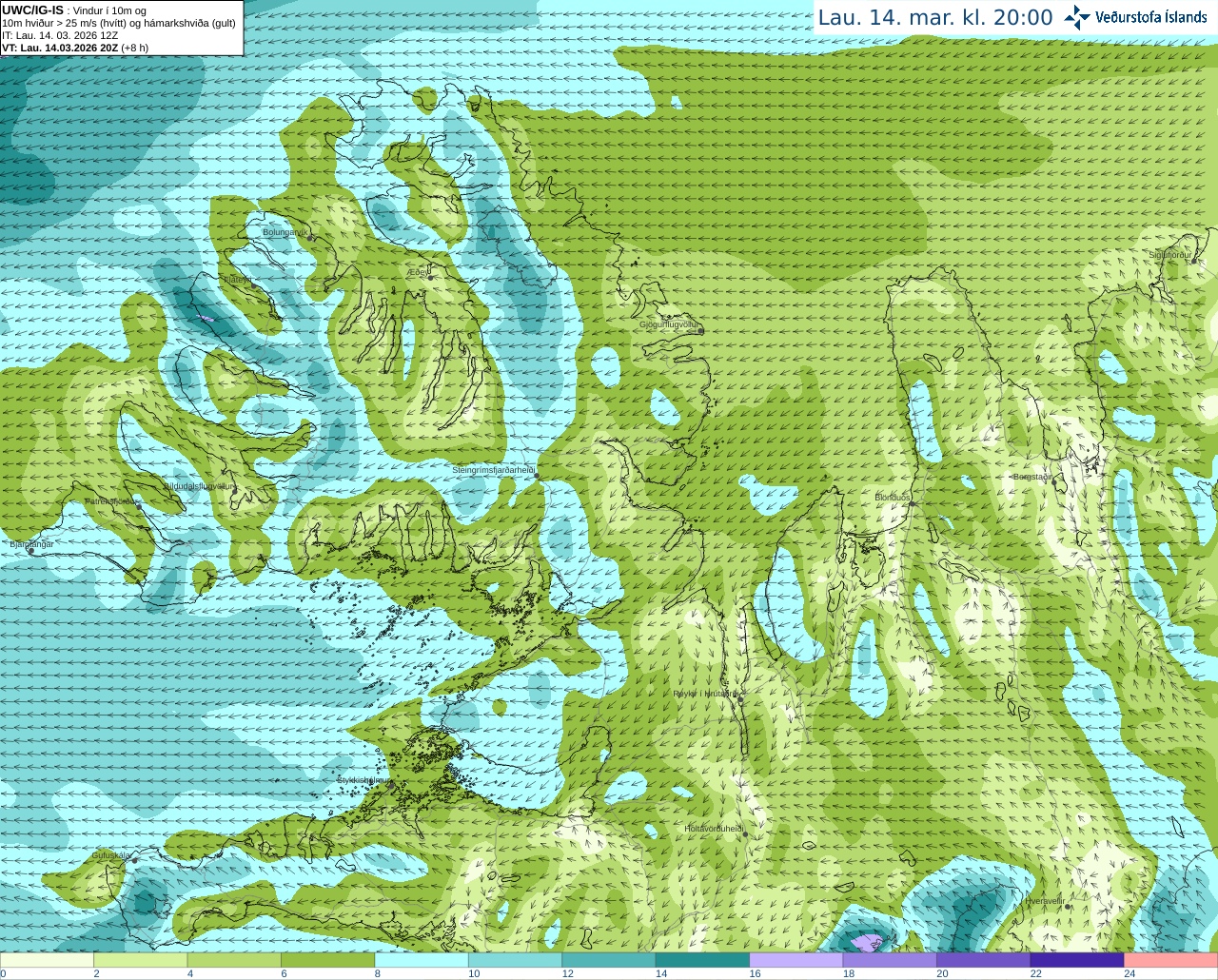Click the legend scale value '16'
1218x980 pixels.
[x=755, y=973]
